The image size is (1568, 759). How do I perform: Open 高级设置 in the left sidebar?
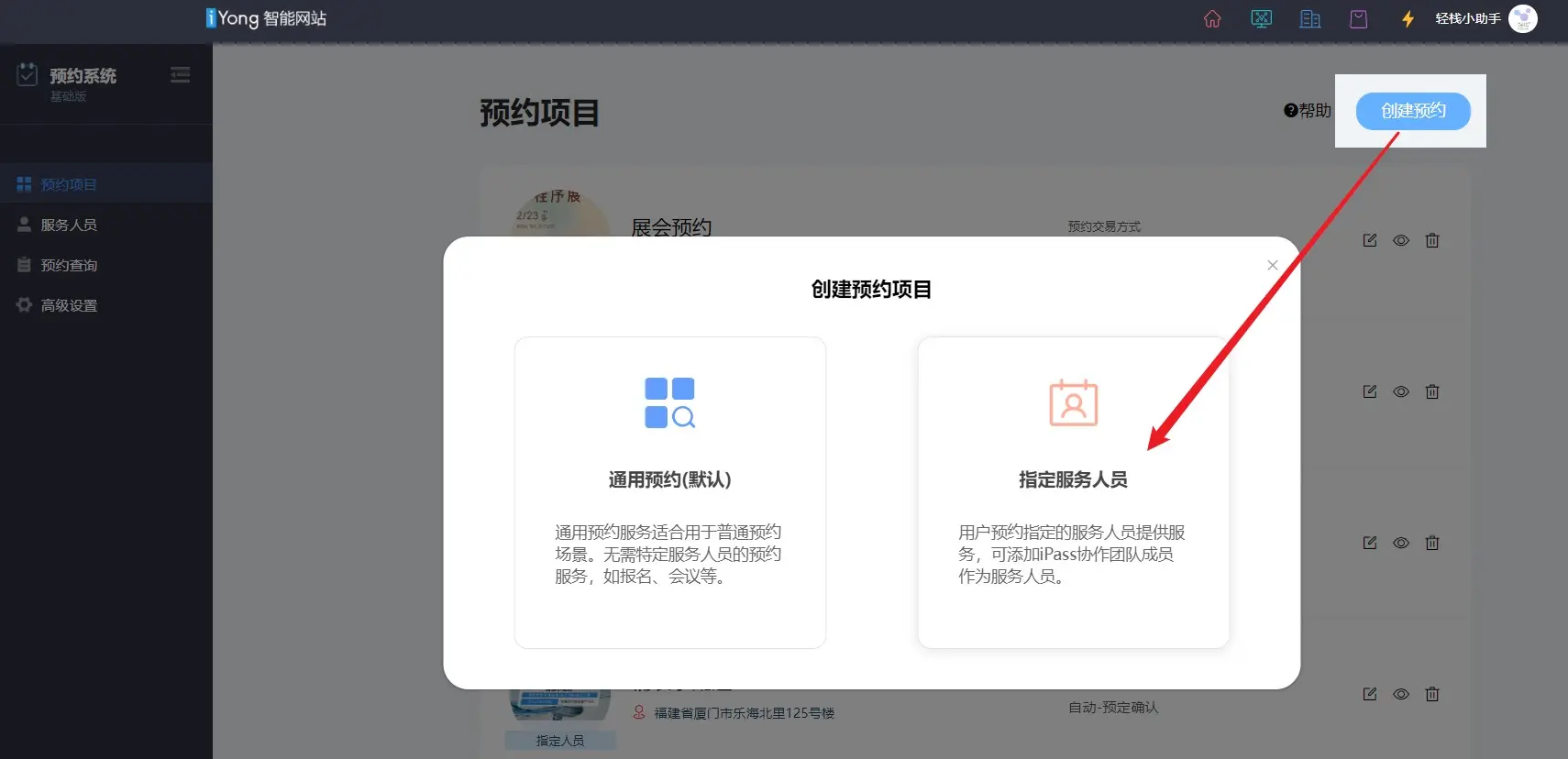tap(69, 305)
